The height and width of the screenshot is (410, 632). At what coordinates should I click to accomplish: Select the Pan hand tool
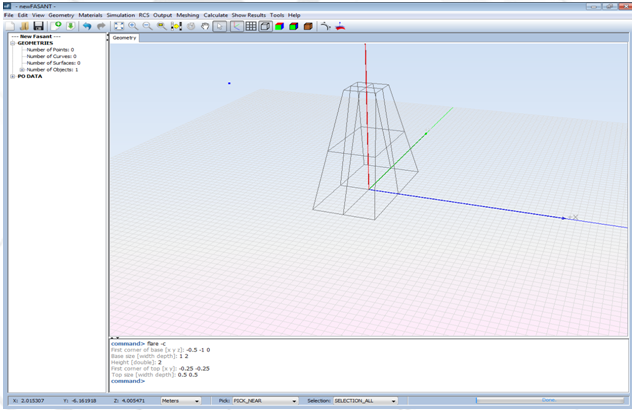pyautogui.click(x=205, y=26)
